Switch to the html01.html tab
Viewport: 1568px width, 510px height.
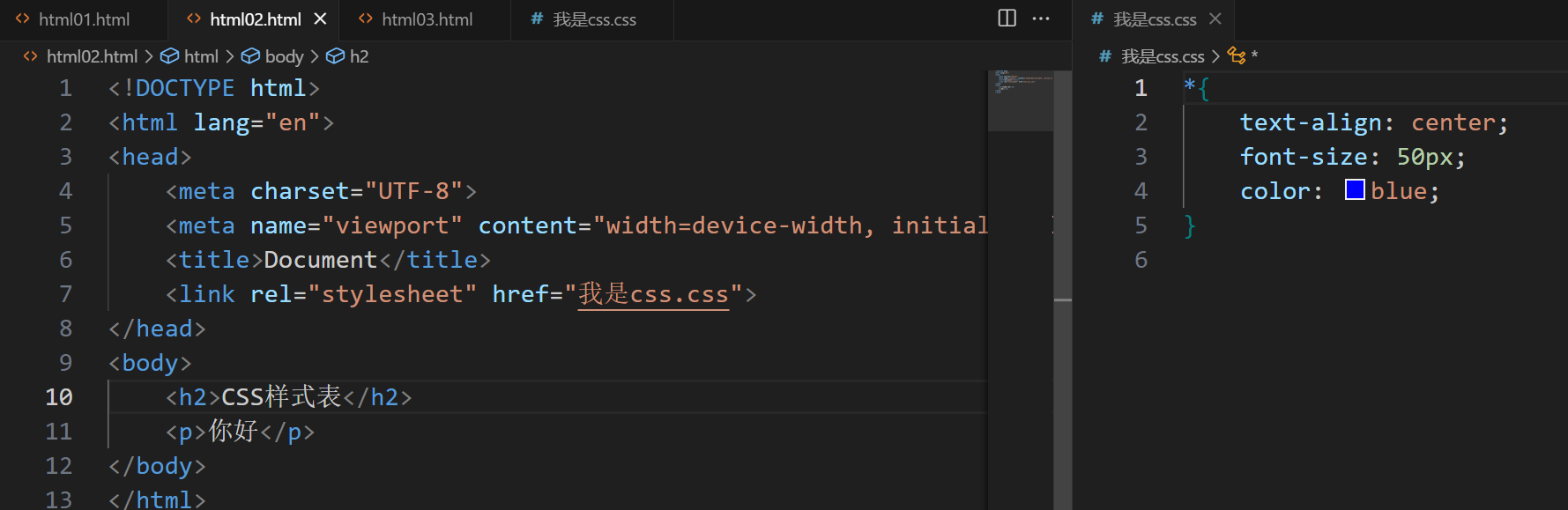pyautogui.click(x=84, y=19)
